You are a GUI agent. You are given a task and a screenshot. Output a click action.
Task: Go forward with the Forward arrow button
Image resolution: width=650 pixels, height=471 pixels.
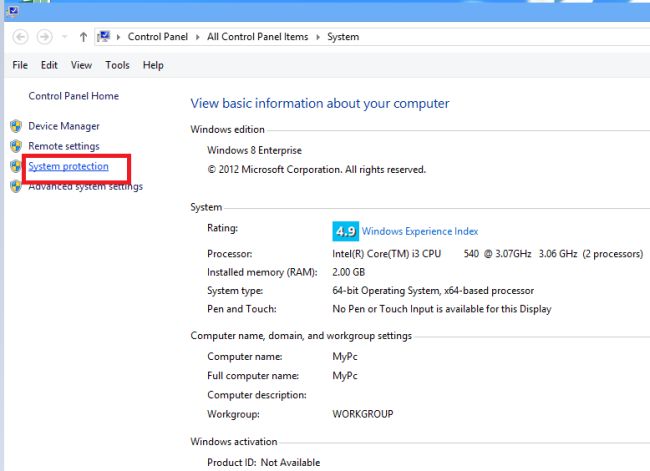pyautogui.click(x=44, y=37)
